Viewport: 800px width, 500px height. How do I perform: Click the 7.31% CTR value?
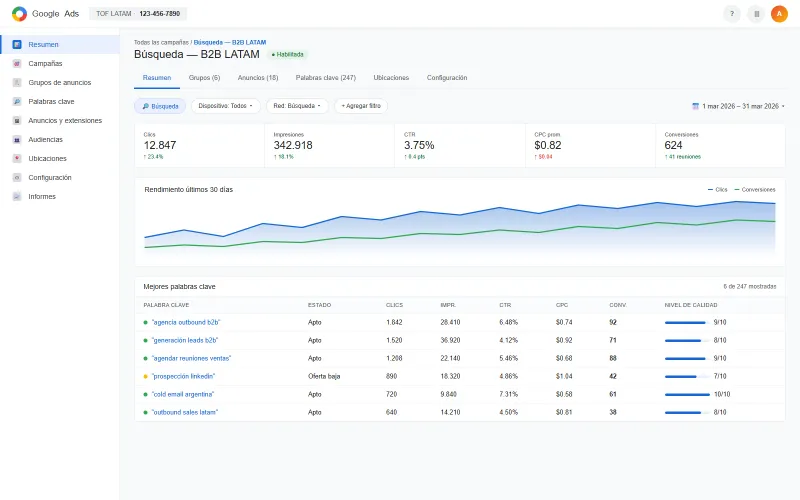508,394
